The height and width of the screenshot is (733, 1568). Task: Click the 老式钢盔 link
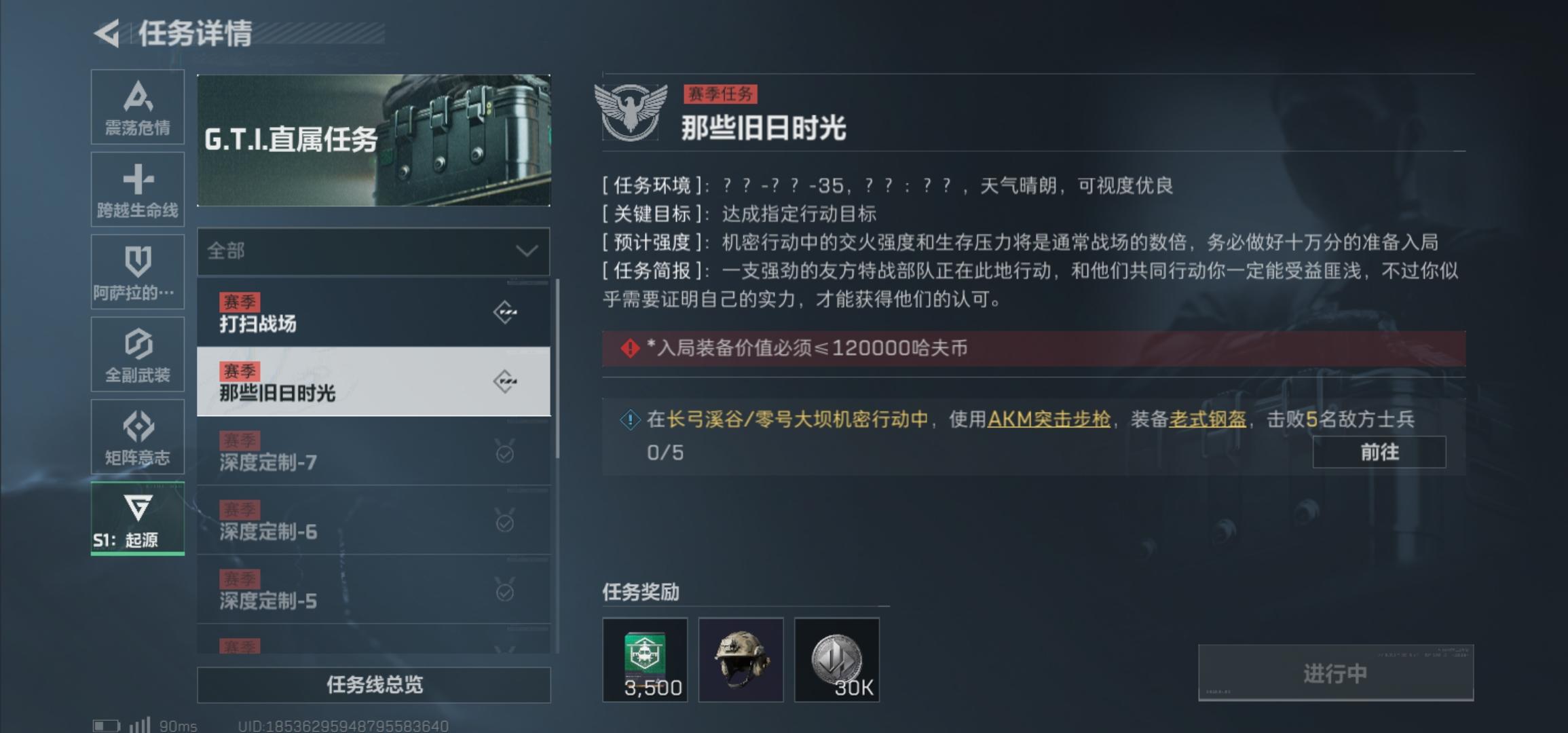pos(1208,419)
